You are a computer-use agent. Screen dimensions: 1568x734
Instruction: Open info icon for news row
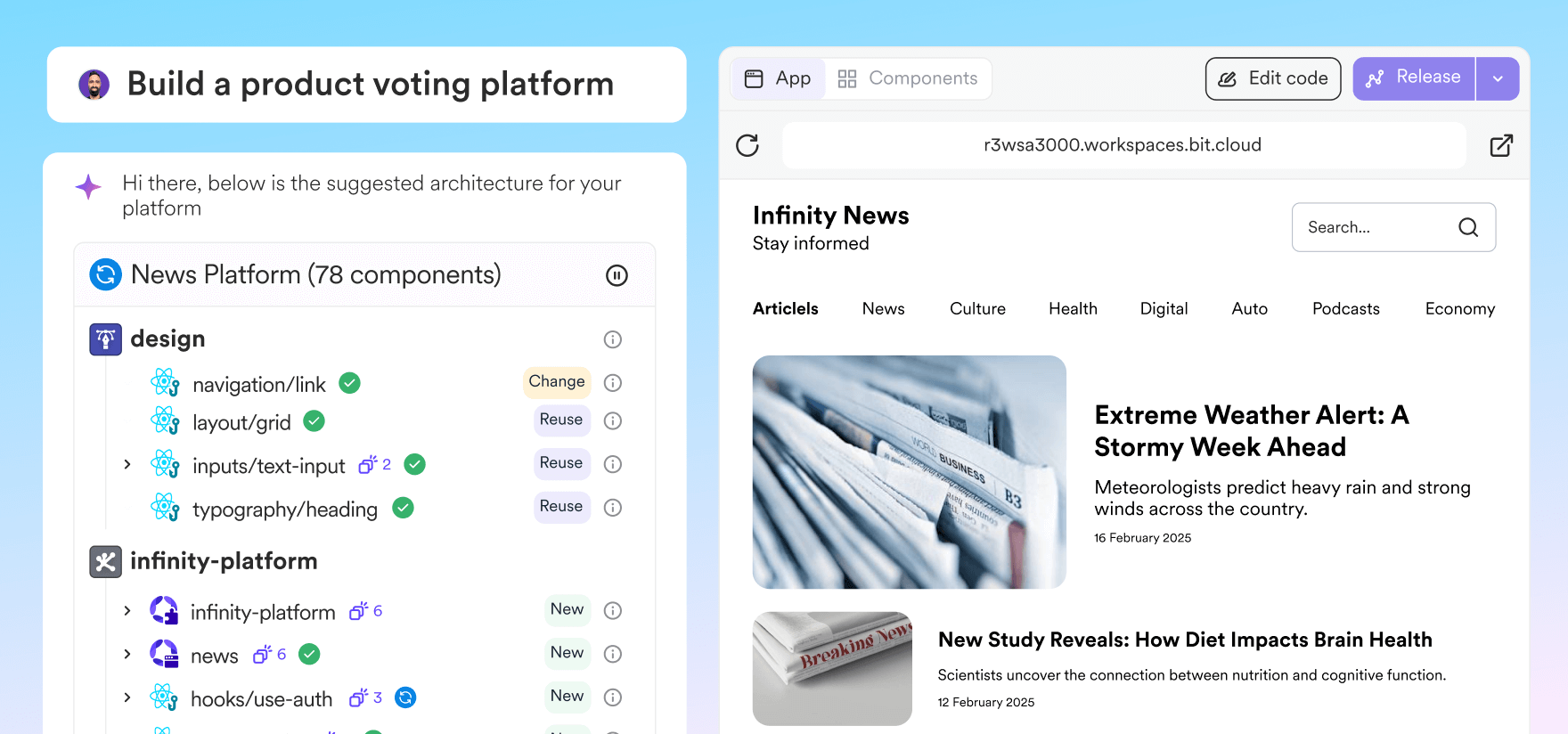click(x=613, y=654)
